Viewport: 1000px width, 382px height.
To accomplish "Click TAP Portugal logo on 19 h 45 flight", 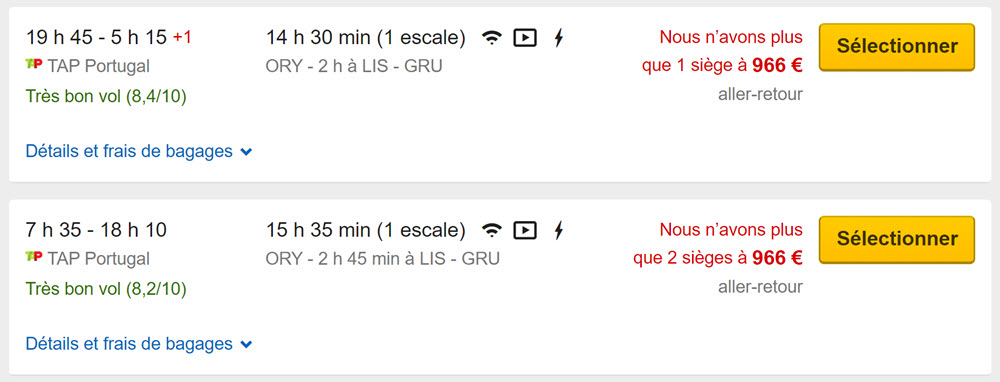I will pyautogui.click(x=34, y=65).
